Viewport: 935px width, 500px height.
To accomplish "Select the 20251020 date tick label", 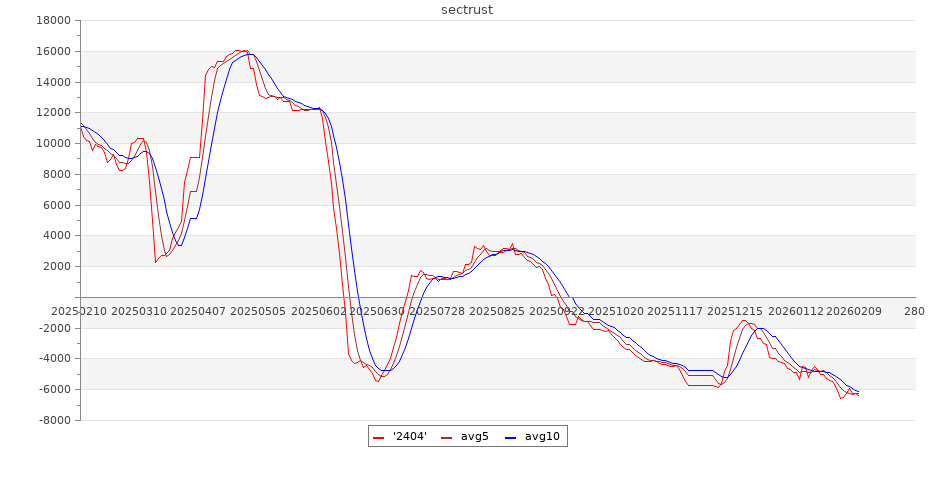I will pos(618,311).
